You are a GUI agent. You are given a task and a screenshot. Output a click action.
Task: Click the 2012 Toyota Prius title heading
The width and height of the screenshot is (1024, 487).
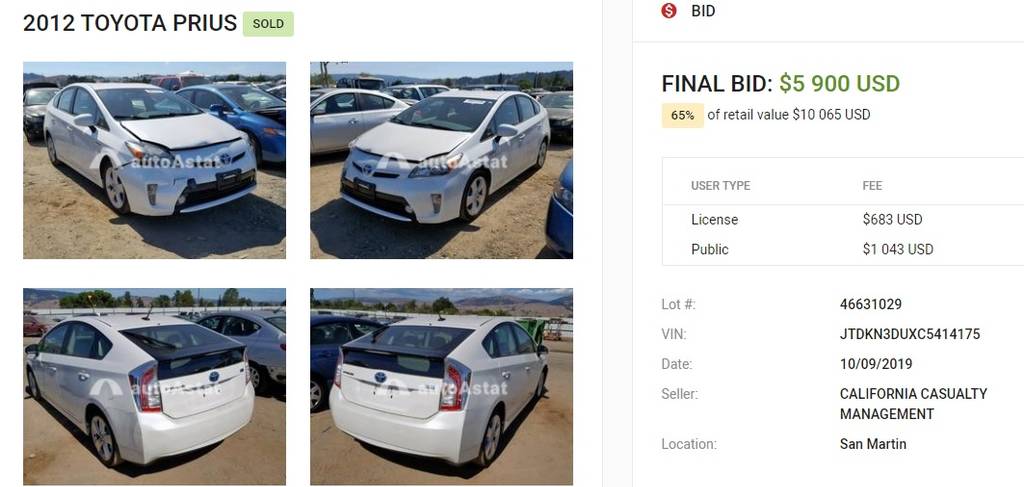[x=130, y=24]
